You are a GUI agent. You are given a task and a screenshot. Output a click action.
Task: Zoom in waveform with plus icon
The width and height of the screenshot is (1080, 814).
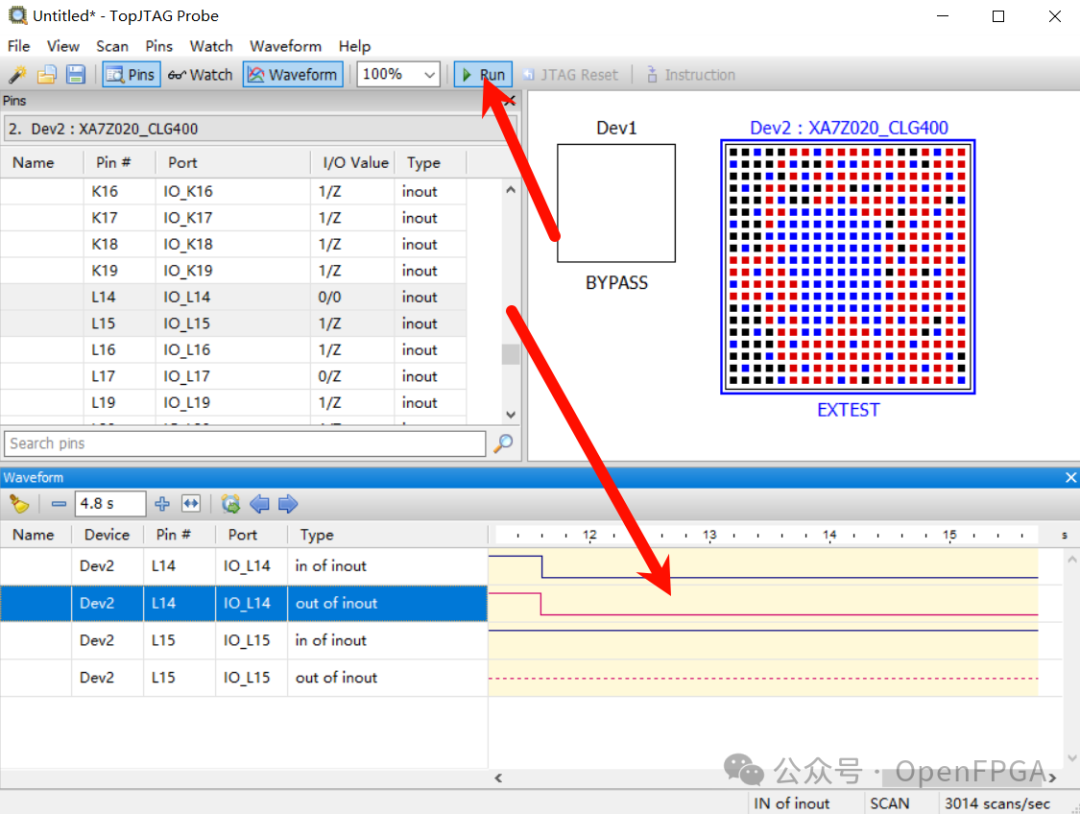point(162,504)
